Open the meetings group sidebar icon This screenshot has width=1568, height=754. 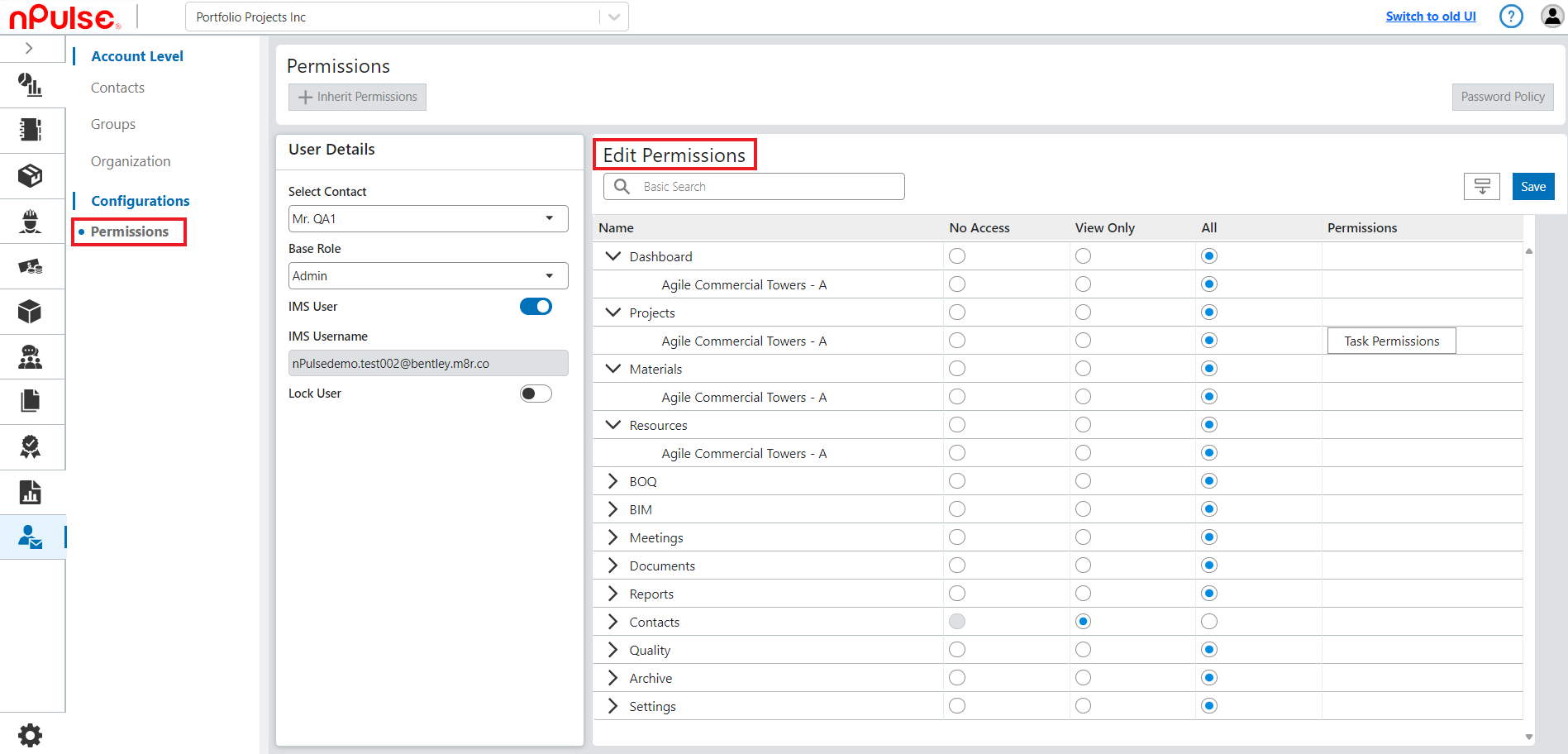tap(30, 357)
